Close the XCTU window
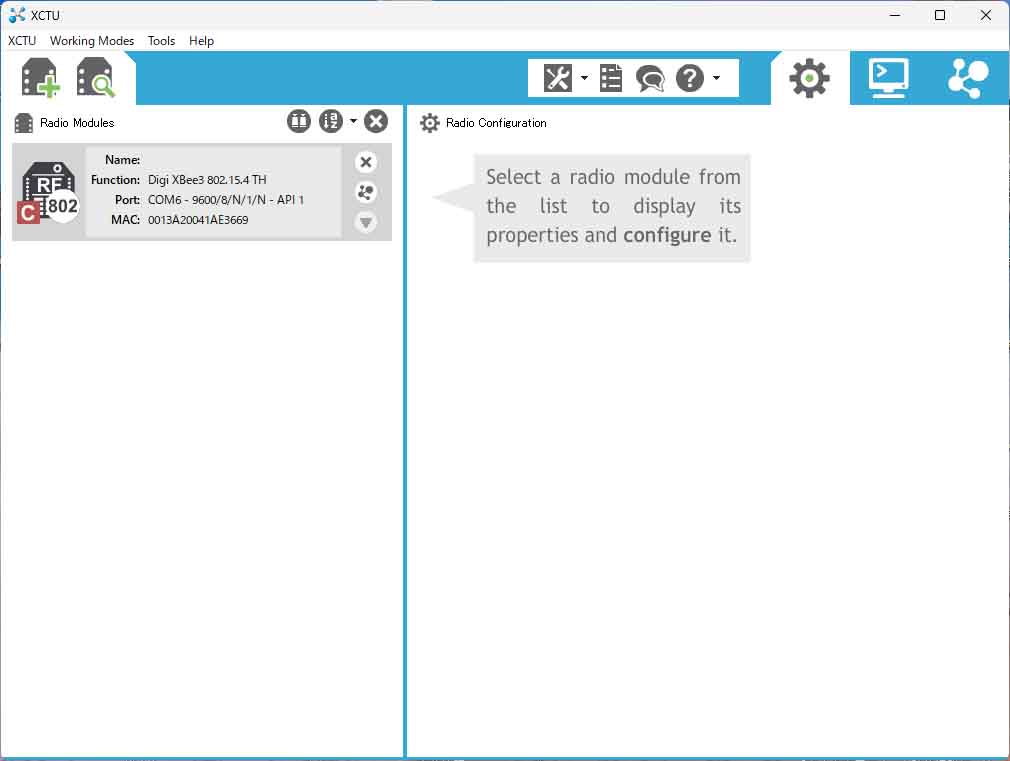Screen dimensions: 1010x761 [x=986, y=15]
